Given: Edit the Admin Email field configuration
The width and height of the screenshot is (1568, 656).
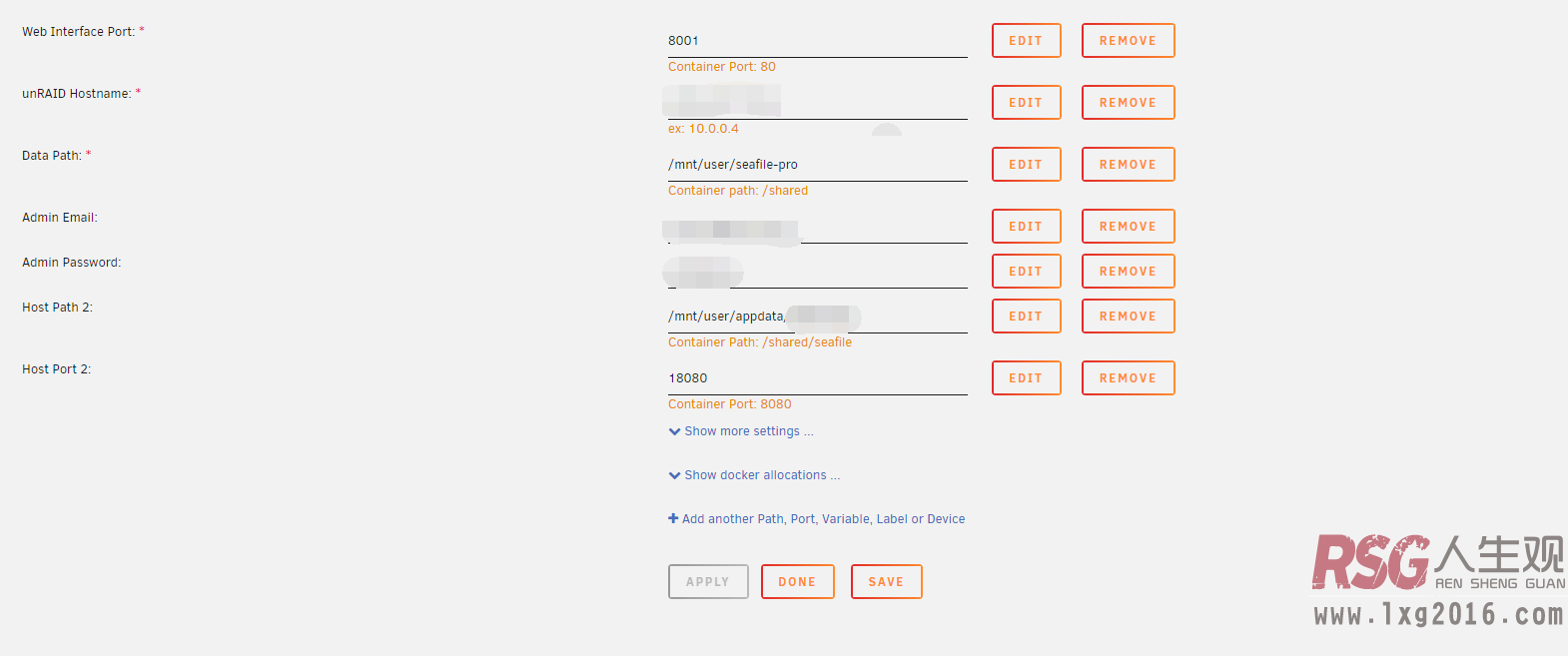Looking at the screenshot, I should tap(1026, 227).
